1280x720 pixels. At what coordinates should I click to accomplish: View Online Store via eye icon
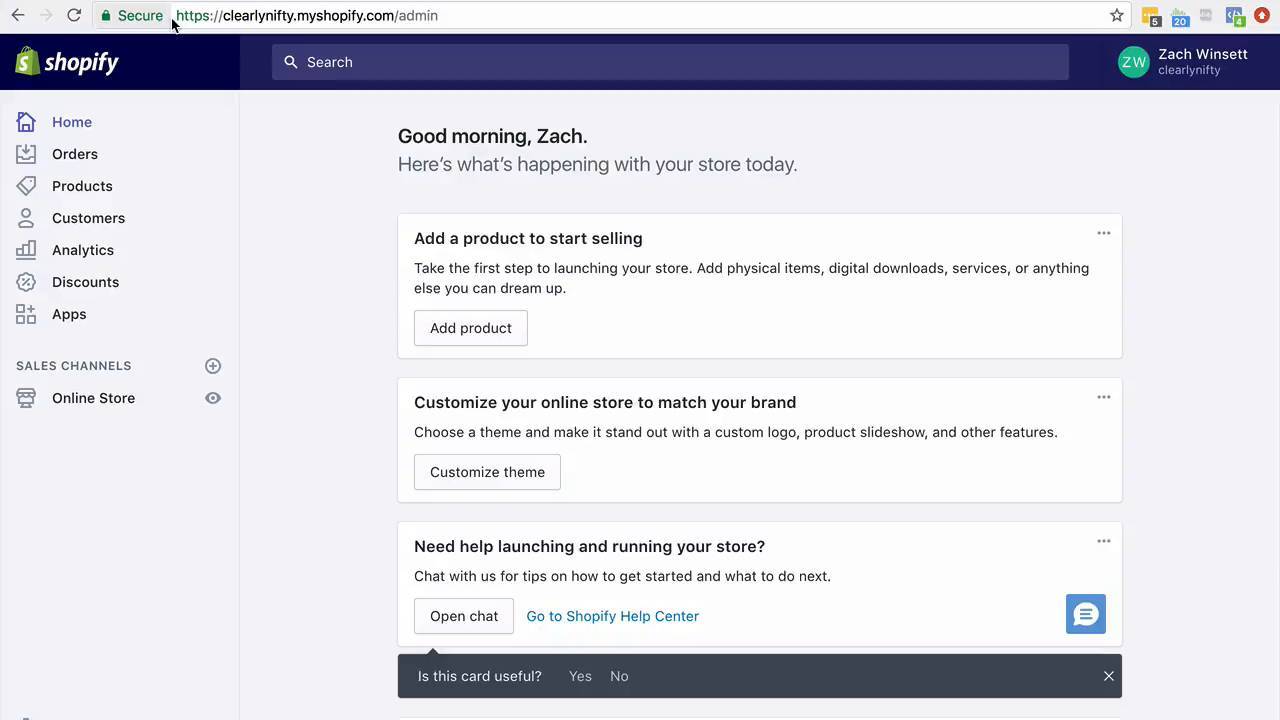pyautogui.click(x=213, y=398)
